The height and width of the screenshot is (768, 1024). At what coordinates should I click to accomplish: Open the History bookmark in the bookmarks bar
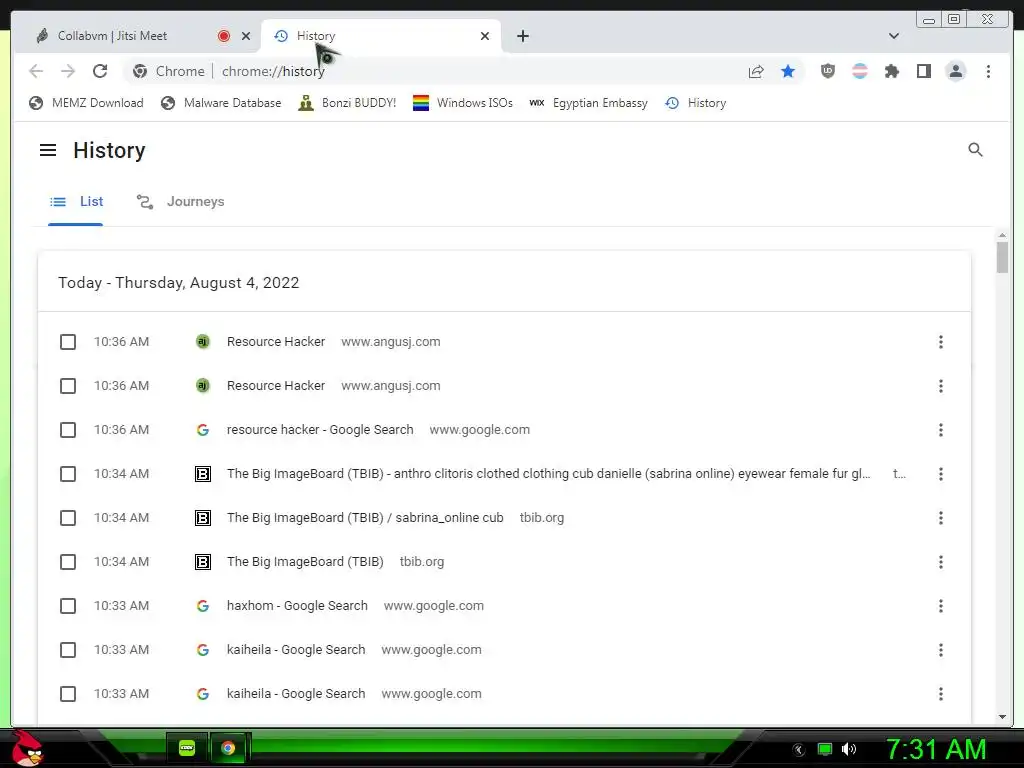(696, 103)
